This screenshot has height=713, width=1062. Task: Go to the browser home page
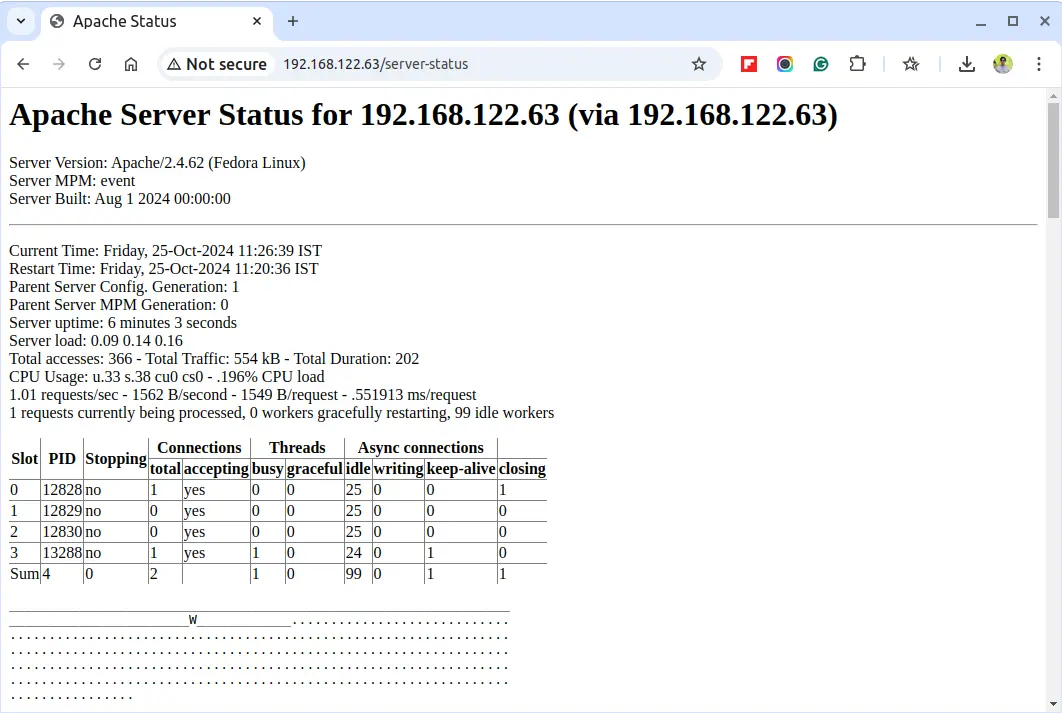point(130,63)
